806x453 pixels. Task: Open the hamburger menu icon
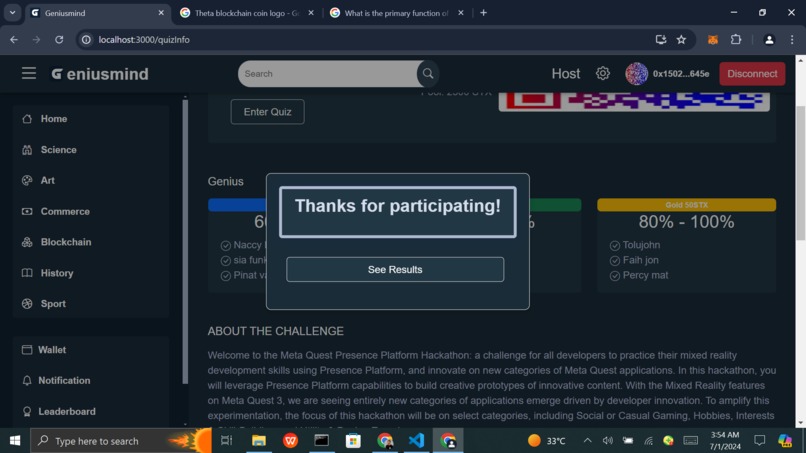point(29,74)
